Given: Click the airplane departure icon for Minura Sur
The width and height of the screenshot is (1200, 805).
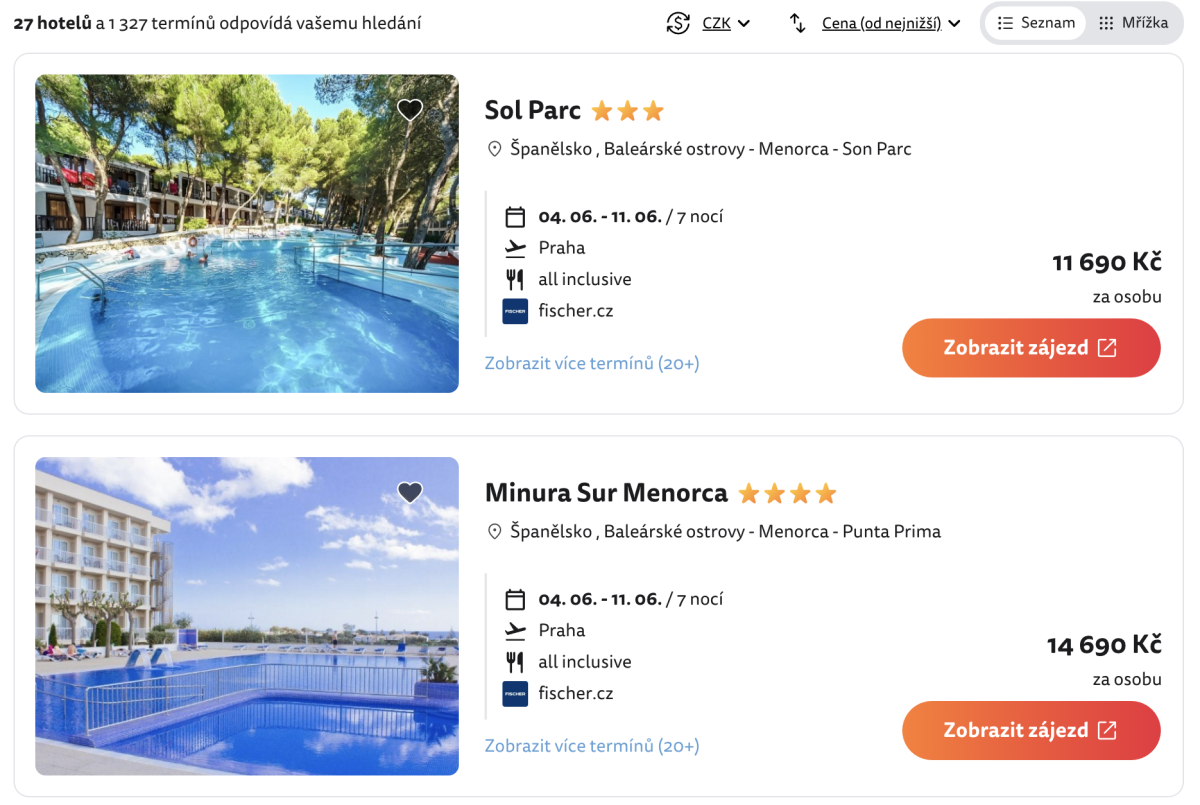Looking at the screenshot, I should [x=515, y=631].
